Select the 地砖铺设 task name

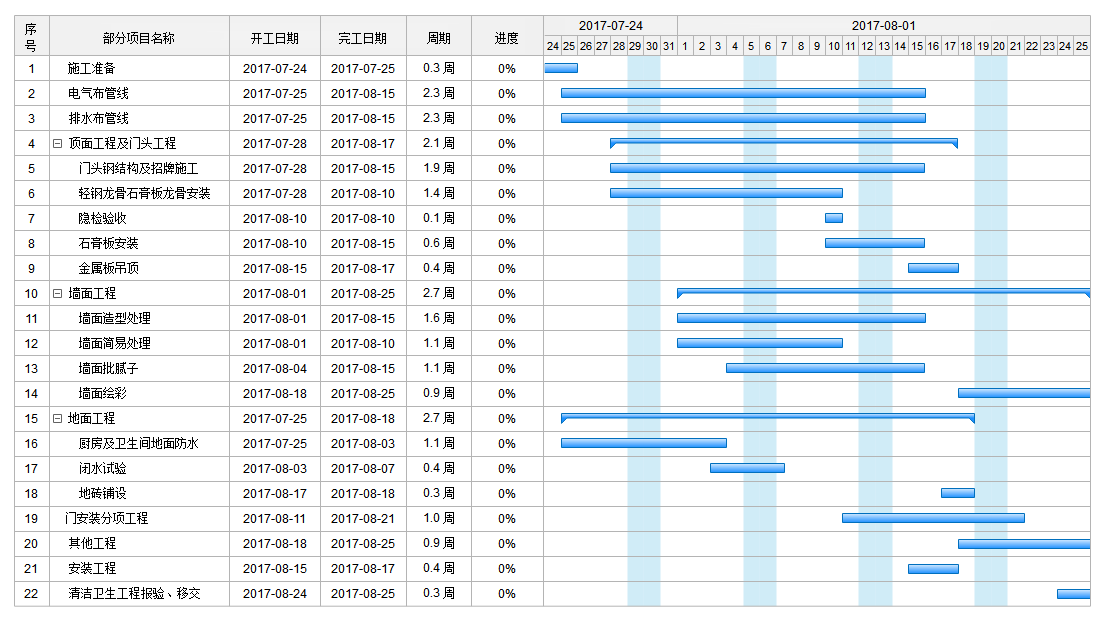[102, 494]
